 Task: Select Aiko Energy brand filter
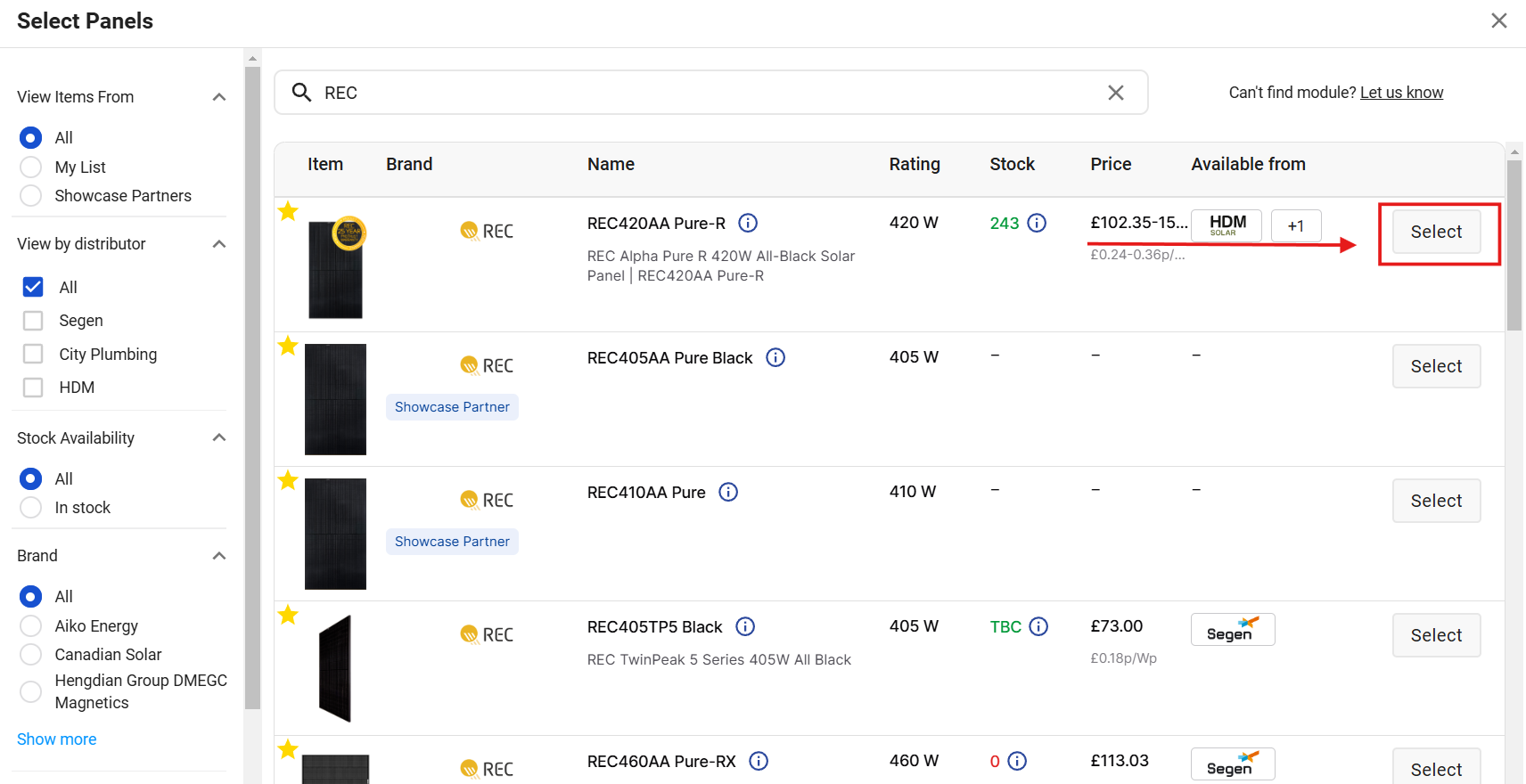coord(31,626)
